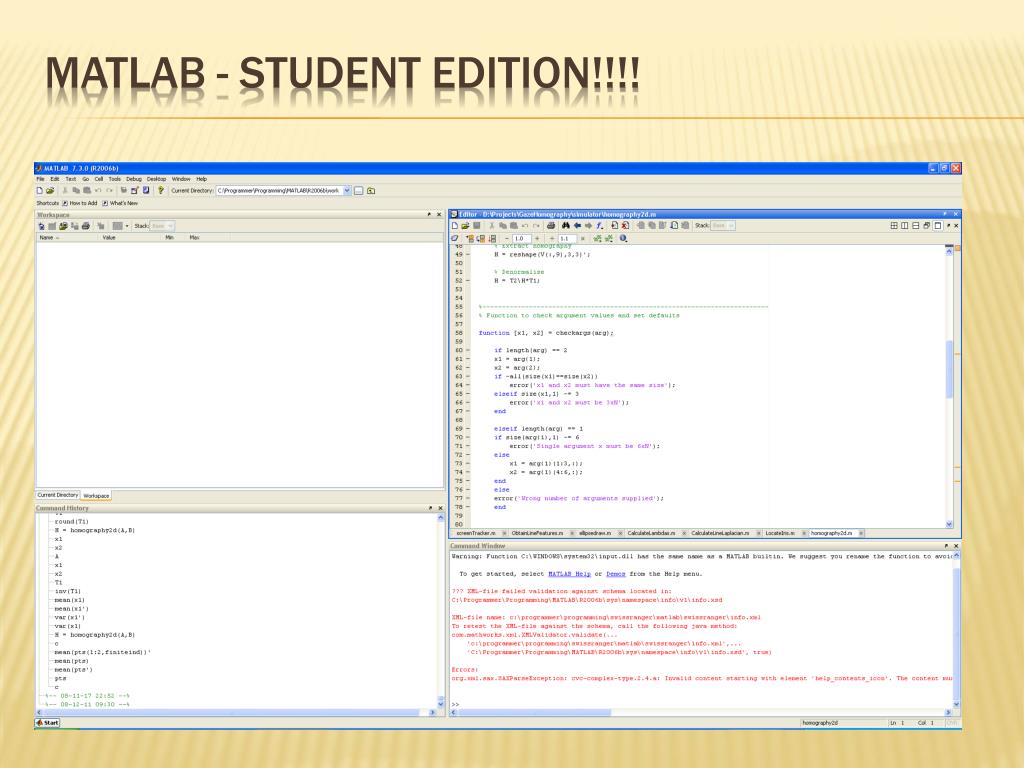Browse for folder next to Current Directory
The image size is (1024, 768).
pyautogui.click(x=359, y=191)
